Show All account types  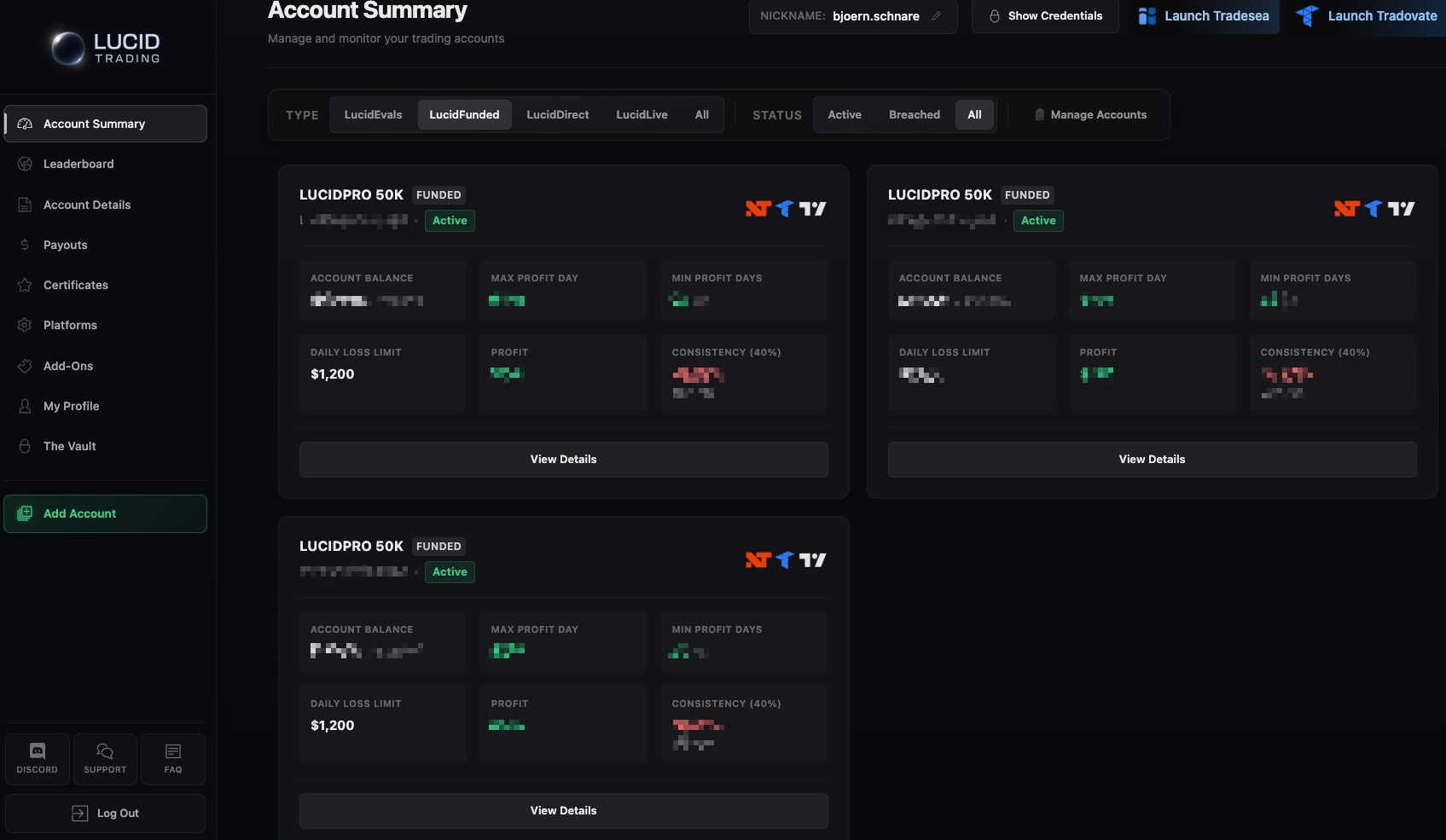[702, 114]
